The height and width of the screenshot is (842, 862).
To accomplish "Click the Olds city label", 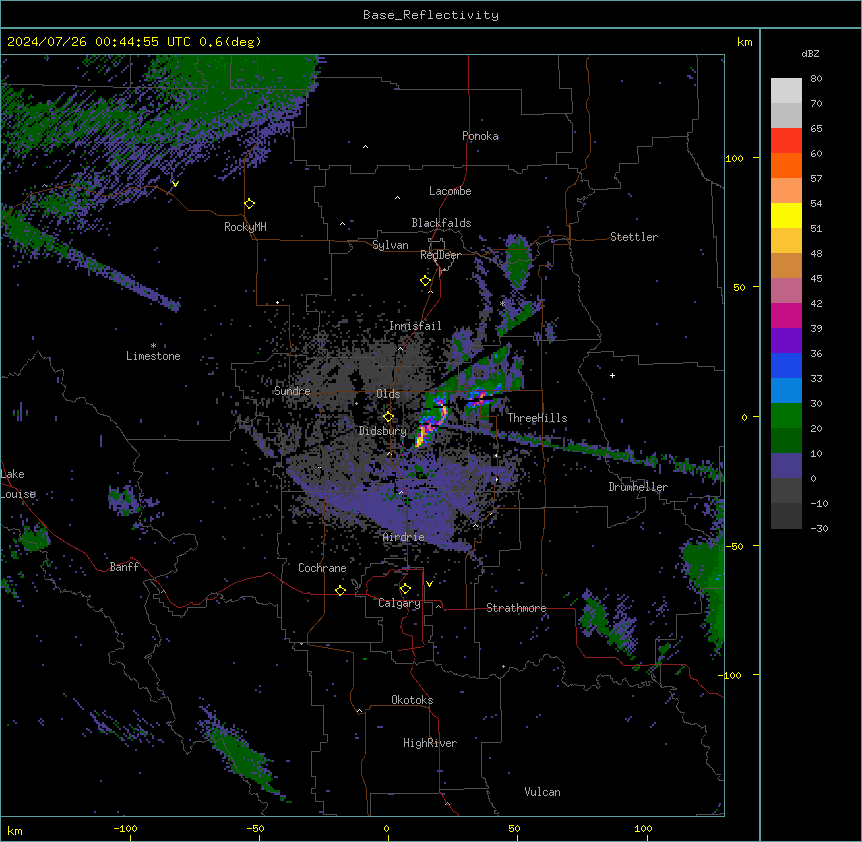I will 388,394.
